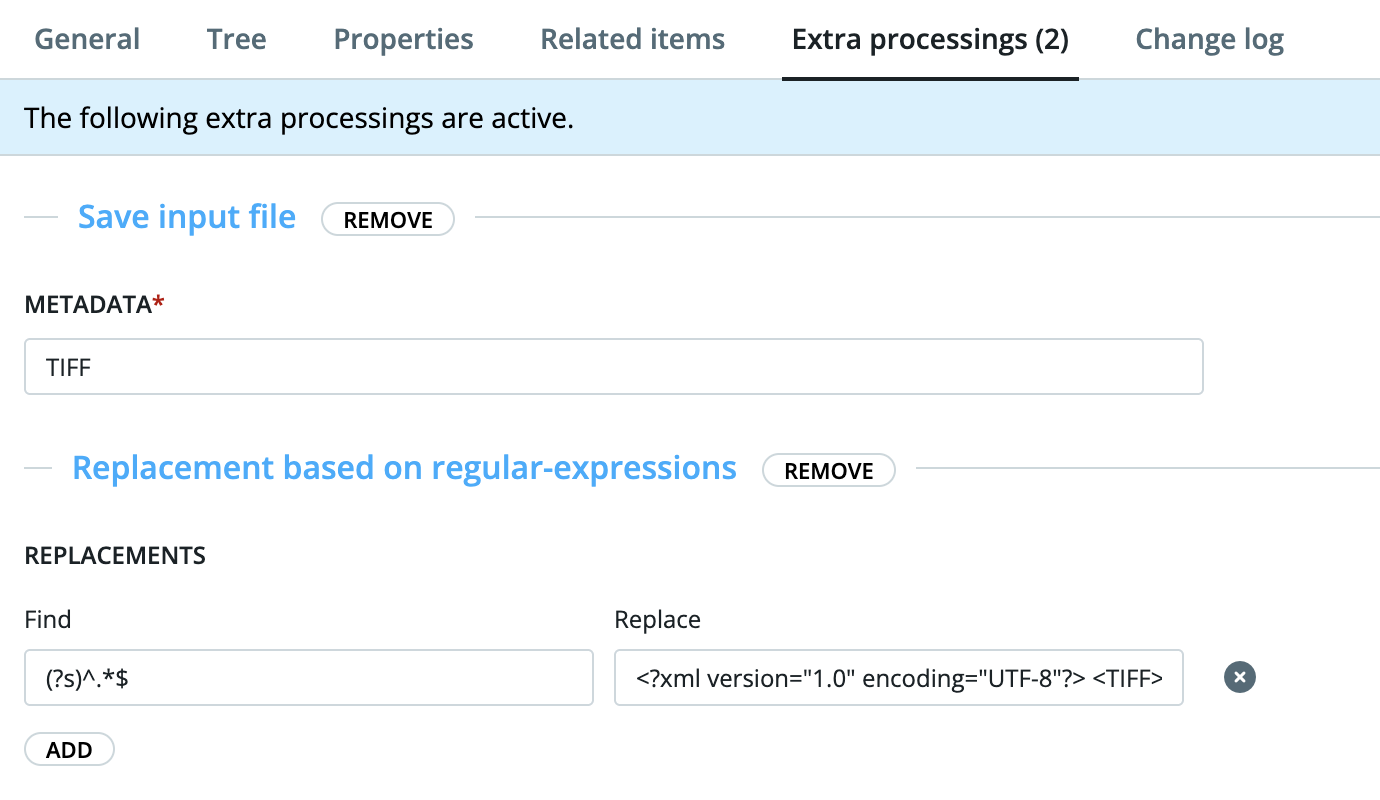This screenshot has height=800, width=1380.
Task: Remove the regular-expressions replacement processing
Action: (x=829, y=471)
